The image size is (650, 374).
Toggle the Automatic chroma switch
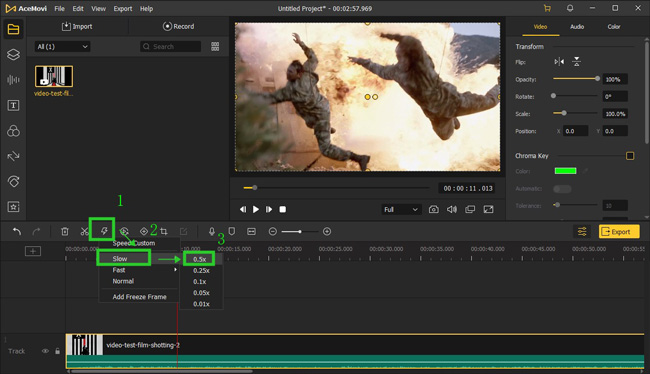point(562,189)
